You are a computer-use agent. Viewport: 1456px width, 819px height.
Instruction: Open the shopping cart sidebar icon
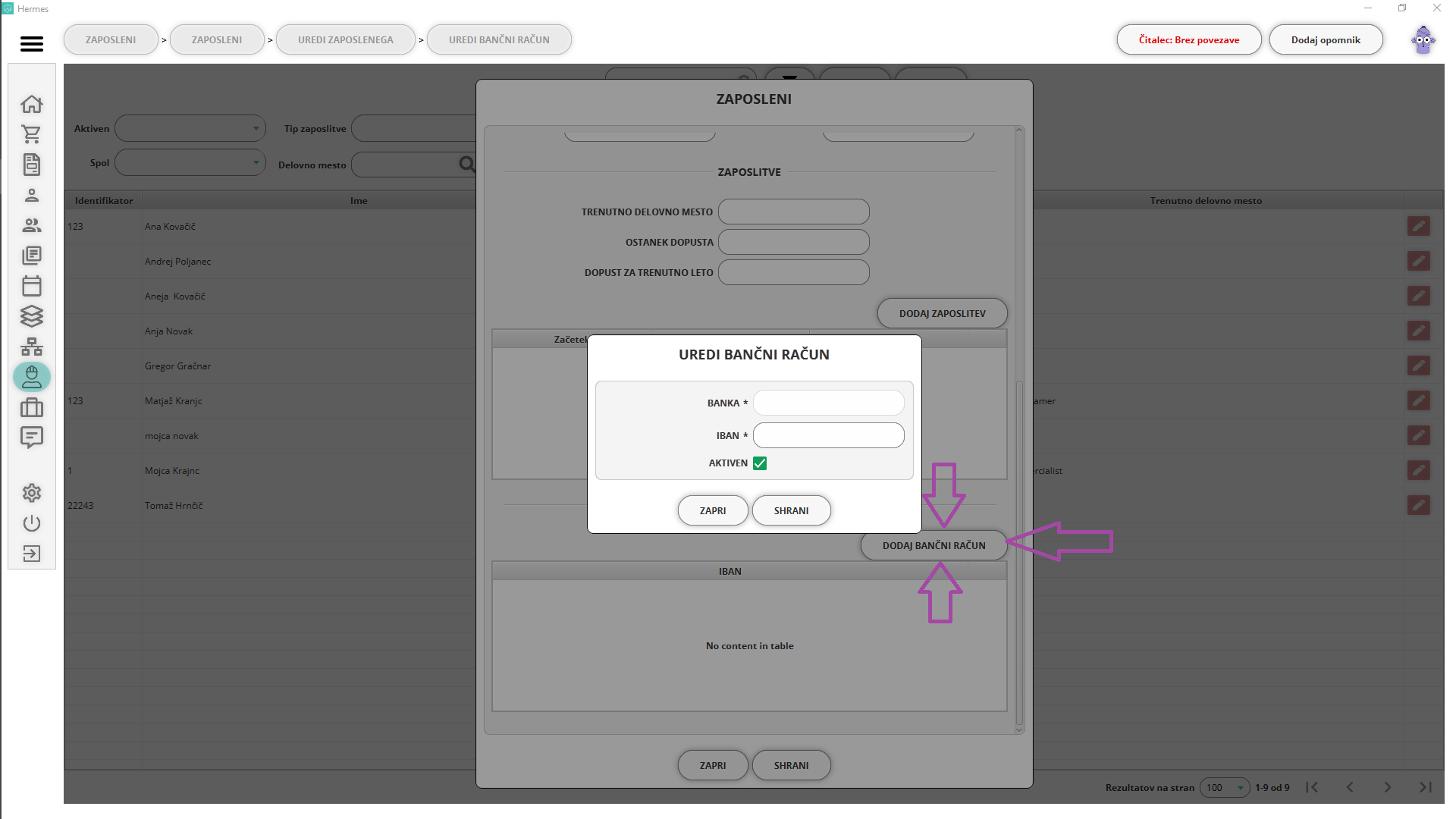(32, 134)
